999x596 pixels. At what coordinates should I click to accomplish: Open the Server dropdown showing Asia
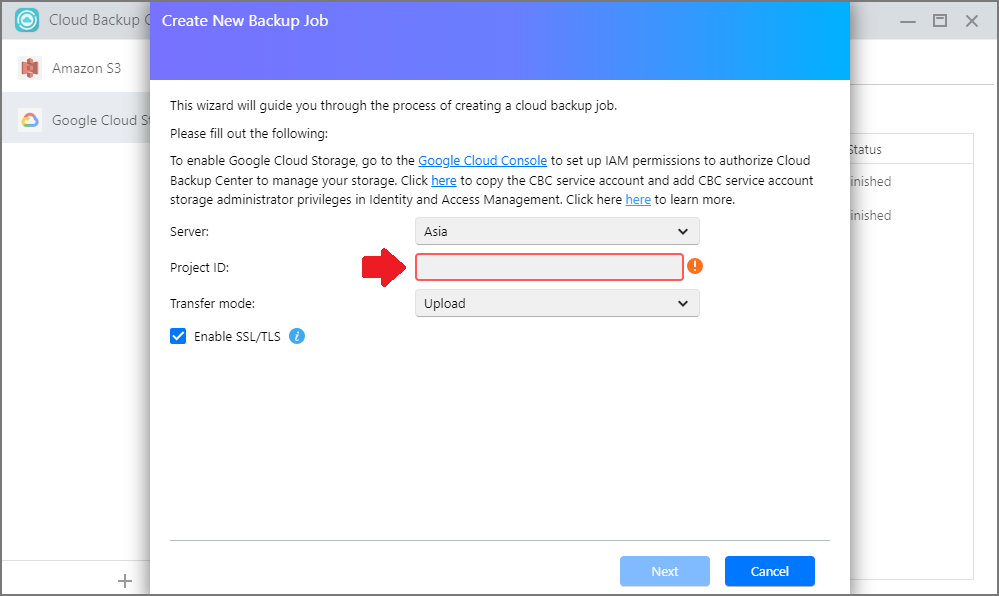[557, 231]
